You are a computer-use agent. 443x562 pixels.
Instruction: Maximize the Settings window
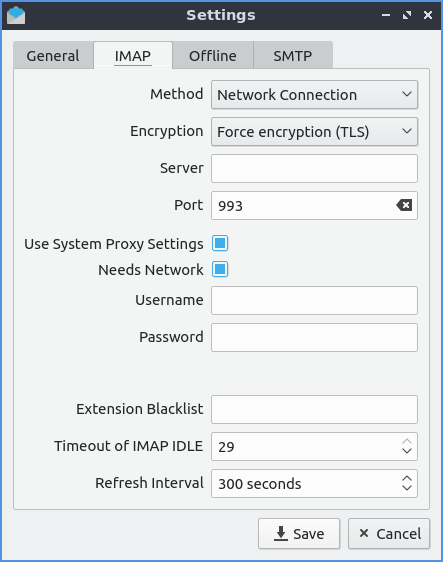click(407, 15)
